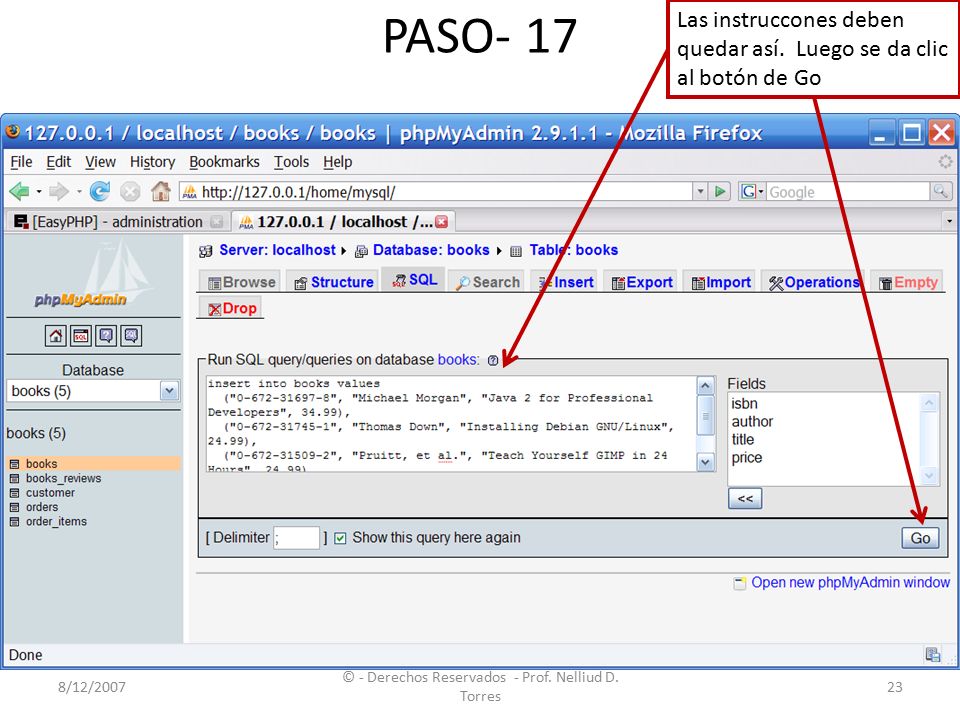Open forward button history dropdown arrow

pyautogui.click(x=79, y=192)
